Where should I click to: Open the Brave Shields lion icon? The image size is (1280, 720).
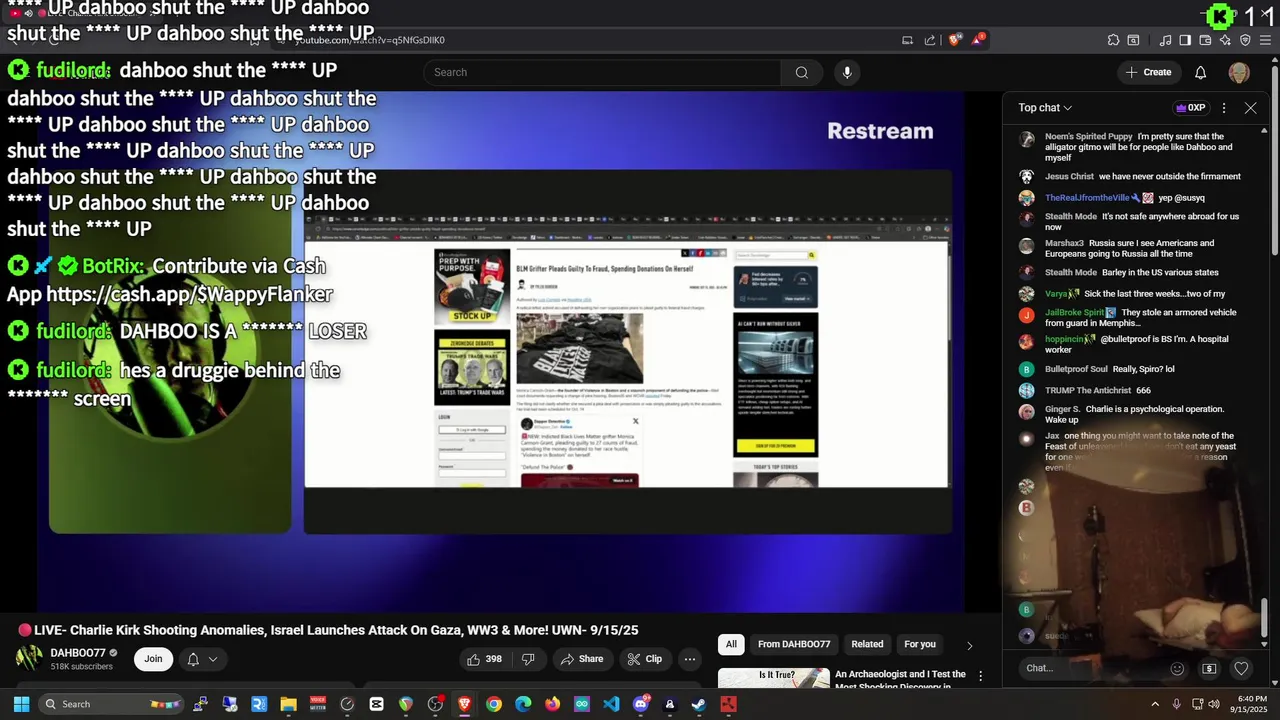tap(954, 40)
